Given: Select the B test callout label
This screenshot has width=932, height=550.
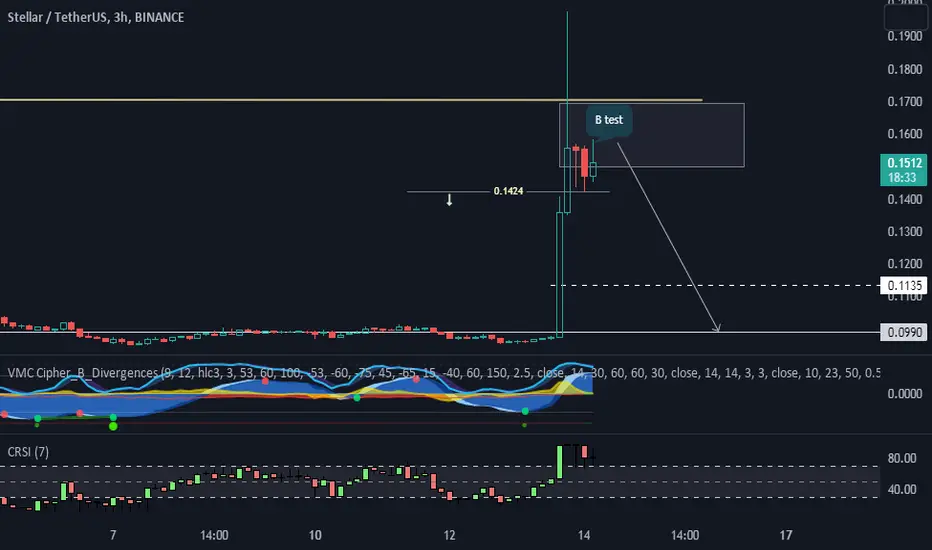Looking at the screenshot, I should pyautogui.click(x=609, y=120).
